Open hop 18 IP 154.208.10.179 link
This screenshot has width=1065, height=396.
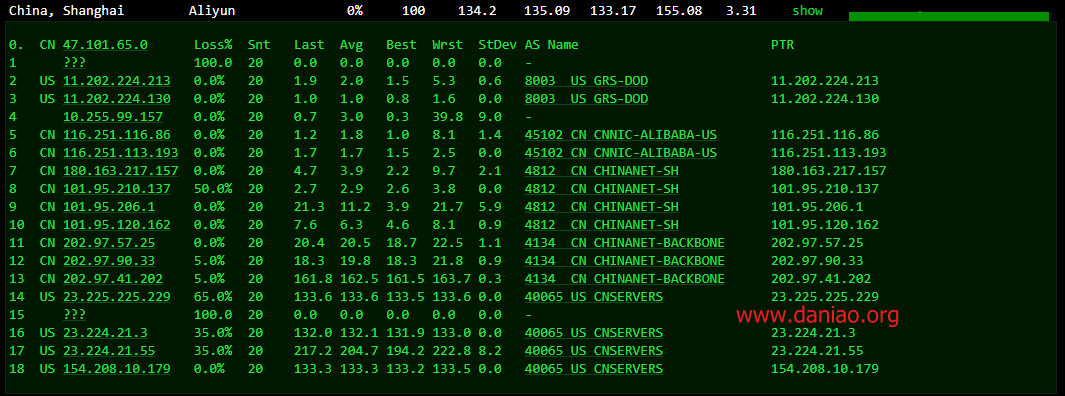(117, 369)
